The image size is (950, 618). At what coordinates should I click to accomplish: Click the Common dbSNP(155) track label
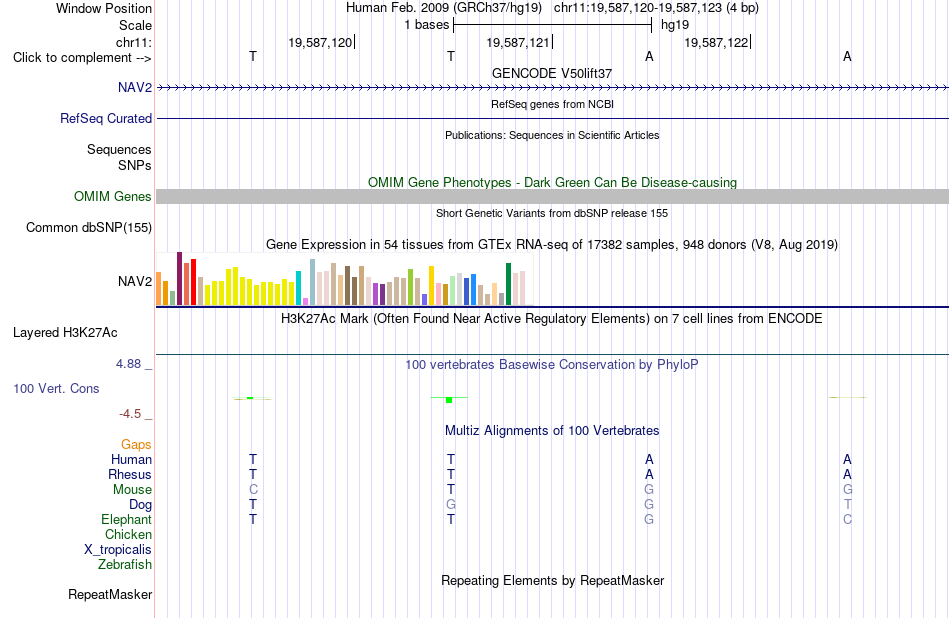88,227
